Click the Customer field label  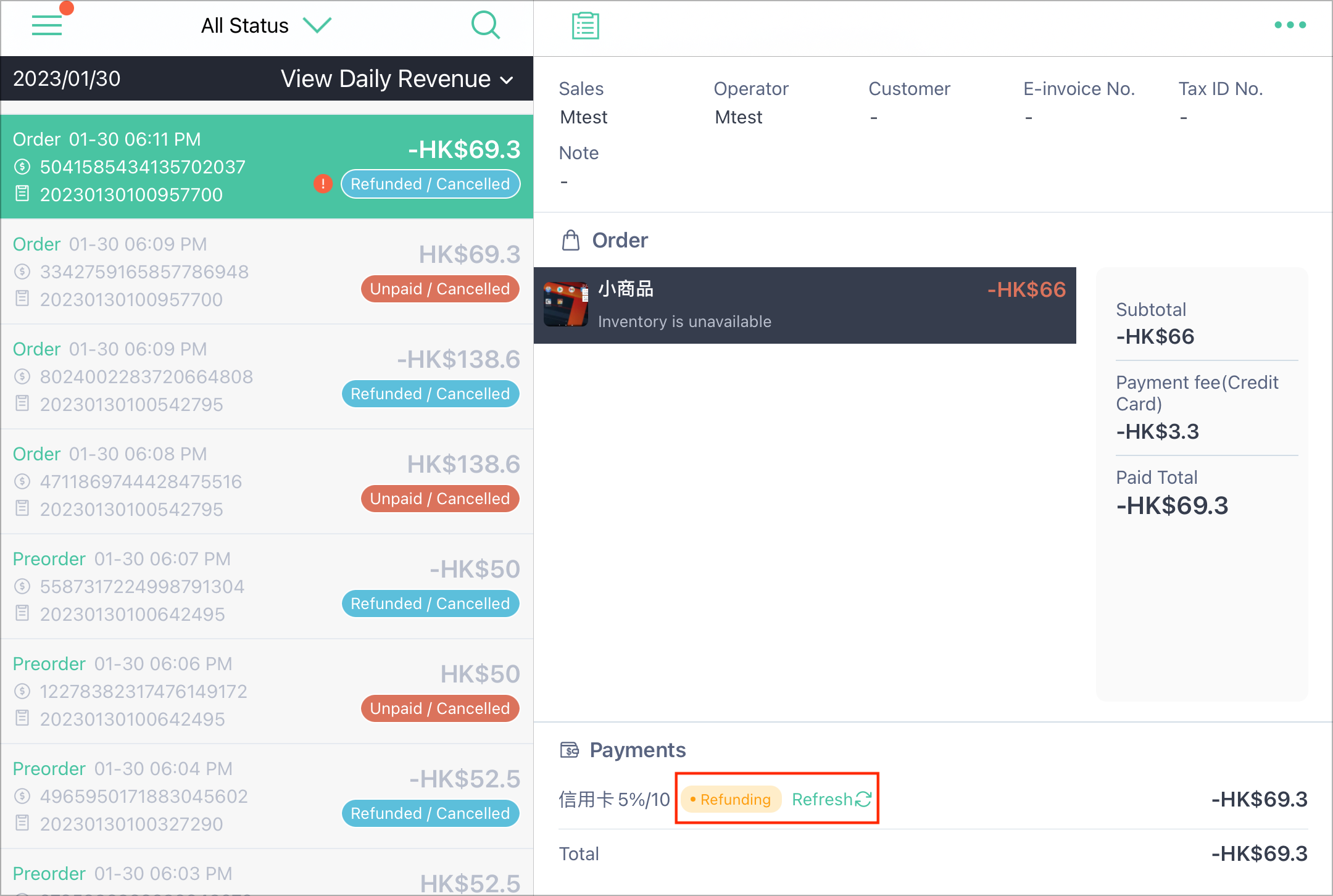909,89
